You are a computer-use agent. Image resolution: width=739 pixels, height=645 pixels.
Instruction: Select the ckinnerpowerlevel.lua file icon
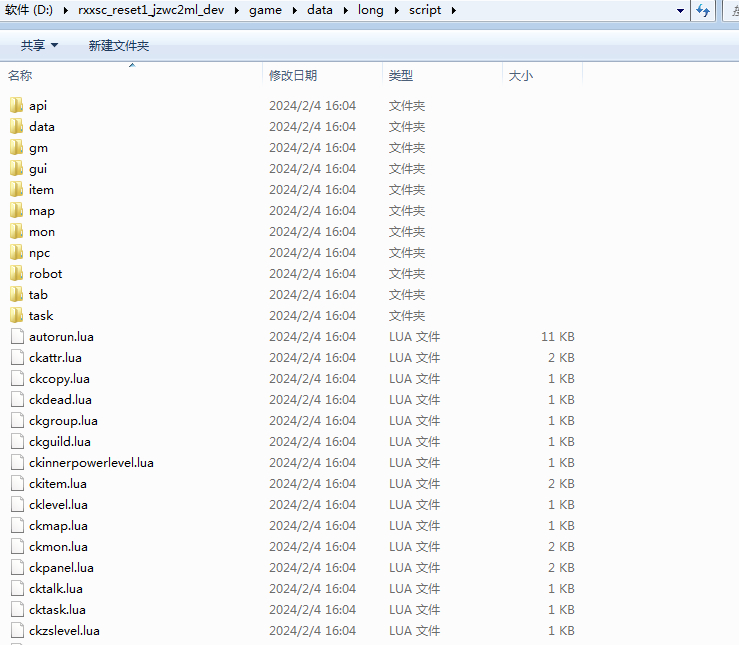pos(16,462)
